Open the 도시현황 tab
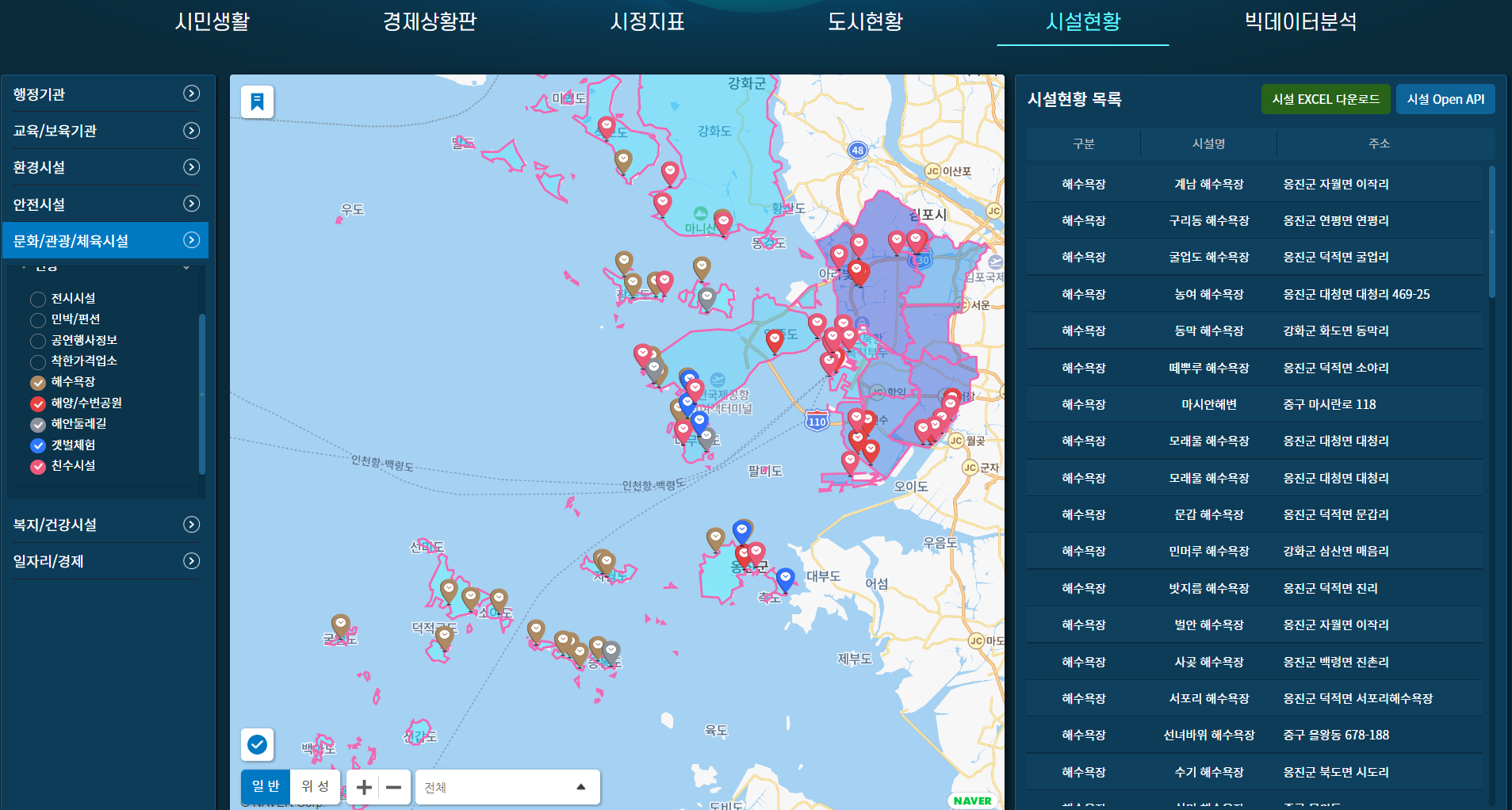The image size is (1512, 810). (865, 21)
